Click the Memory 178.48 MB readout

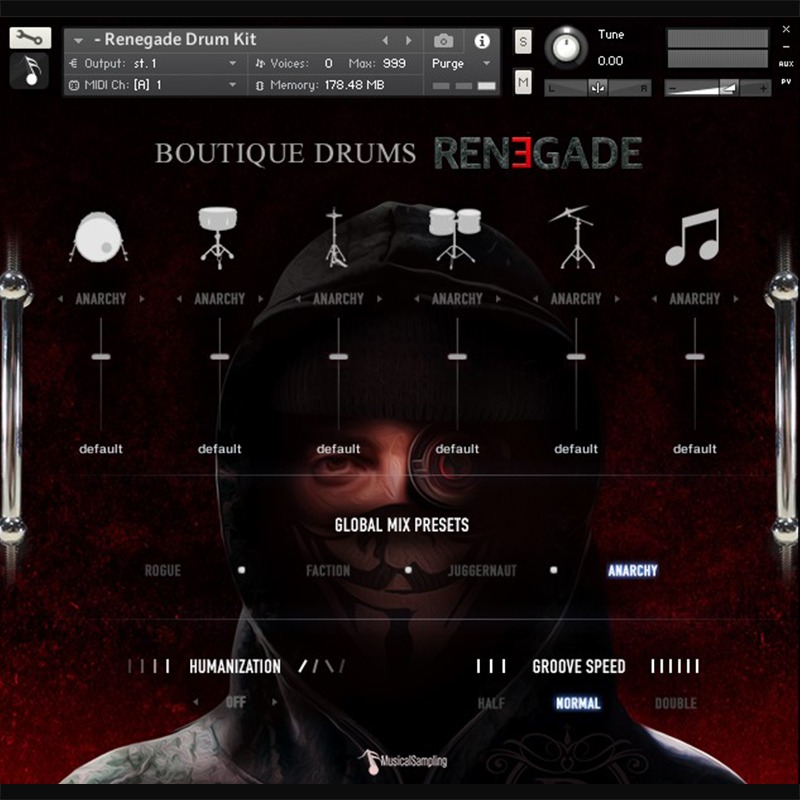tap(328, 85)
